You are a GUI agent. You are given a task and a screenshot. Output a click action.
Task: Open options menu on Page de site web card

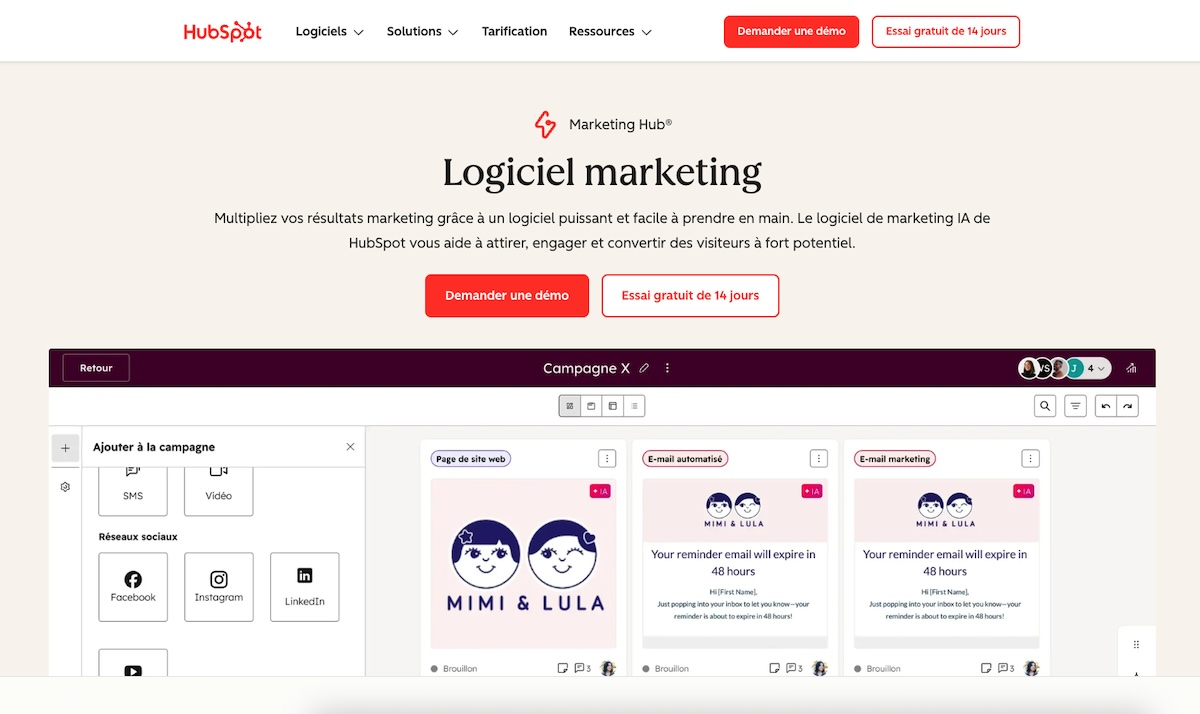click(607, 458)
